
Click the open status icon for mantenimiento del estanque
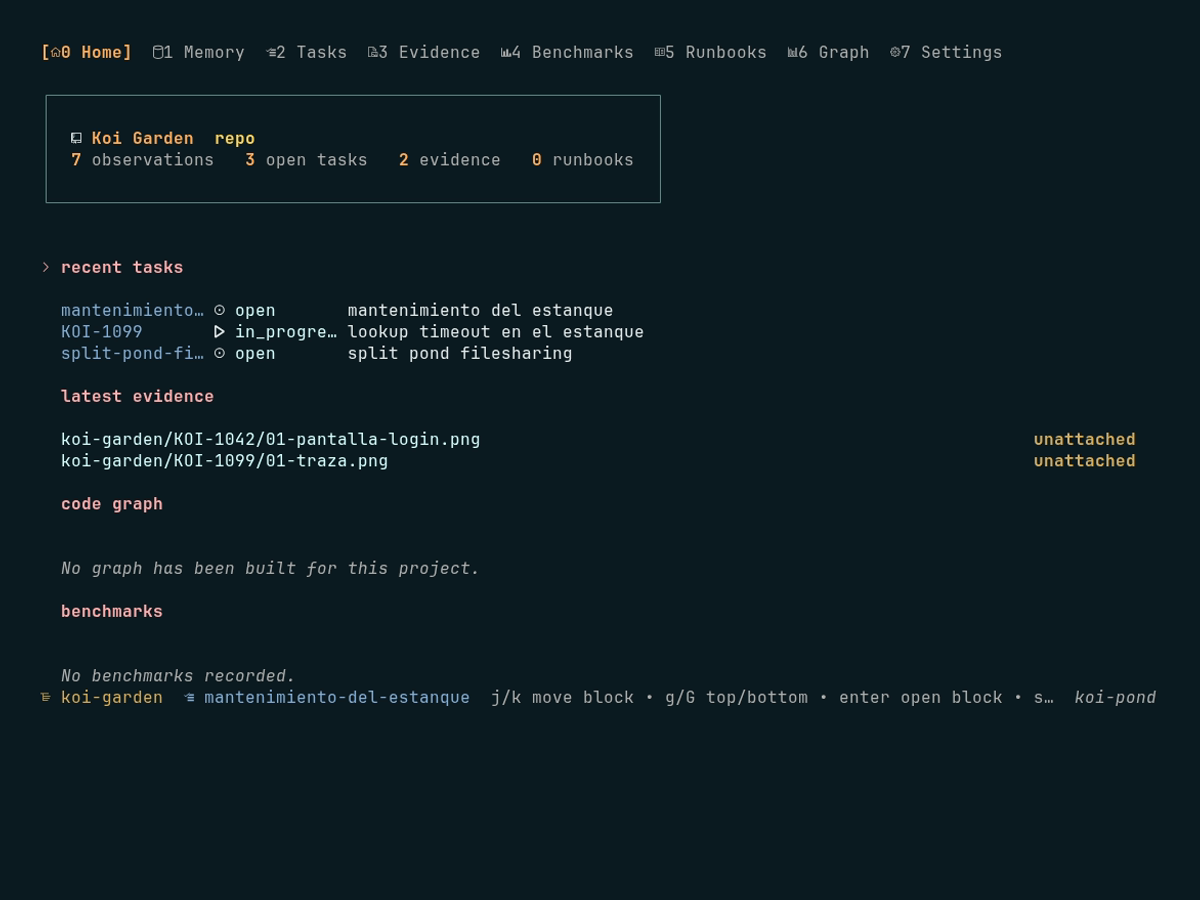(x=220, y=310)
